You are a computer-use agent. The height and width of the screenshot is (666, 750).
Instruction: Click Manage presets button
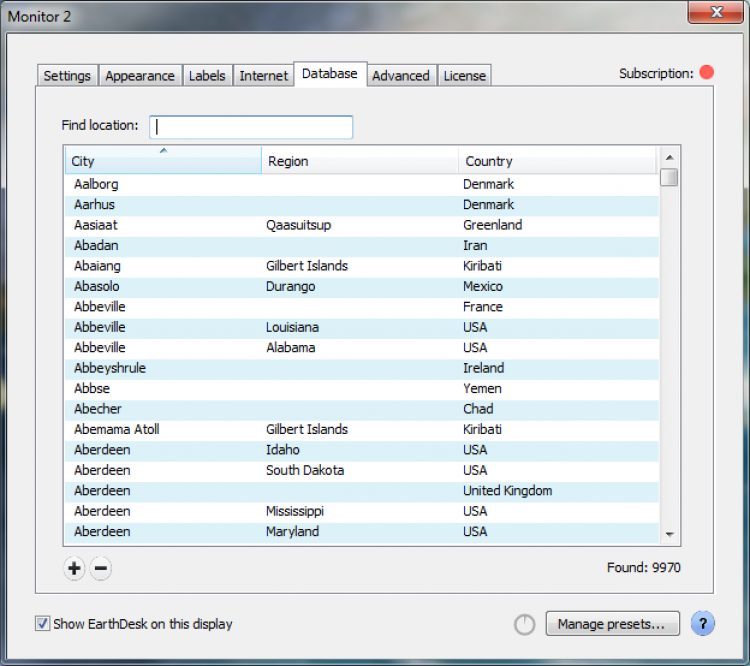point(612,623)
